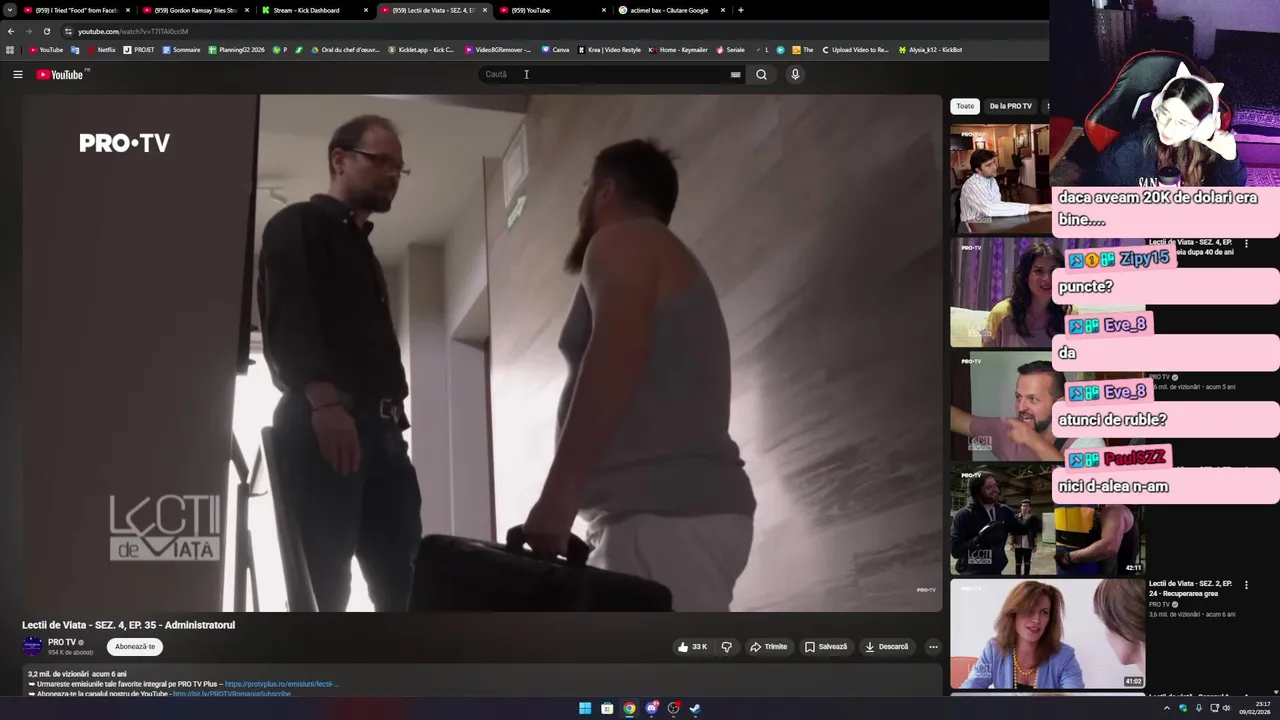Image resolution: width=1280 pixels, height=720 pixels.
Task: Open Discord from the taskbar
Action: coord(651,708)
